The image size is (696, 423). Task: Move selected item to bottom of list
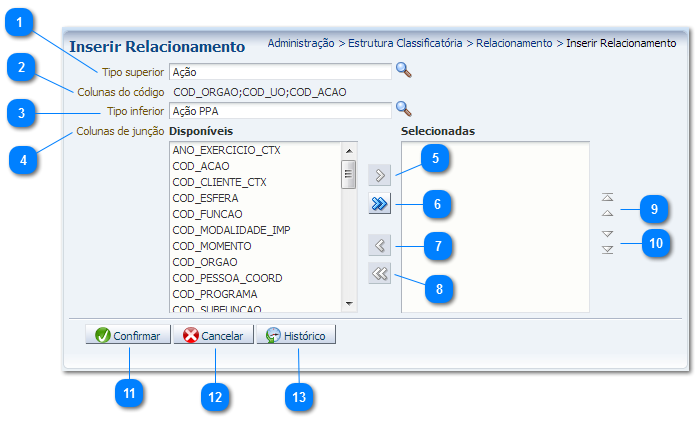coord(607,249)
